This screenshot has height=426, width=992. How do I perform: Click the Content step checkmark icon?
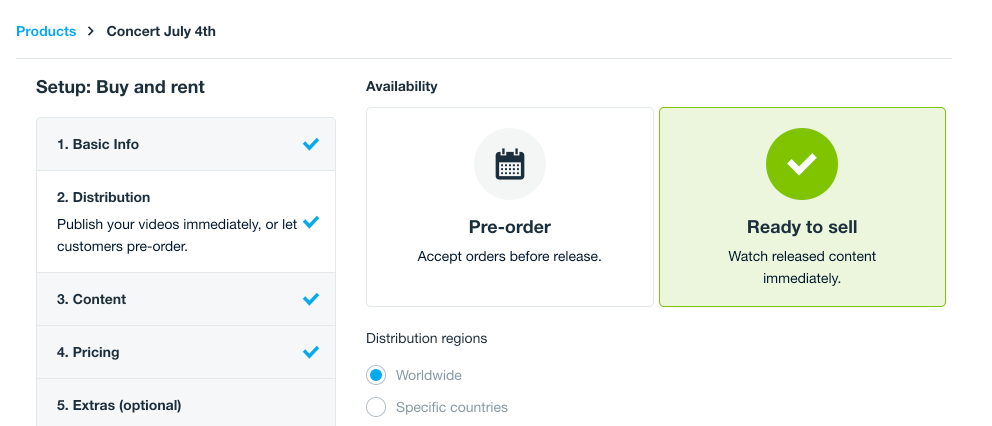pos(311,299)
